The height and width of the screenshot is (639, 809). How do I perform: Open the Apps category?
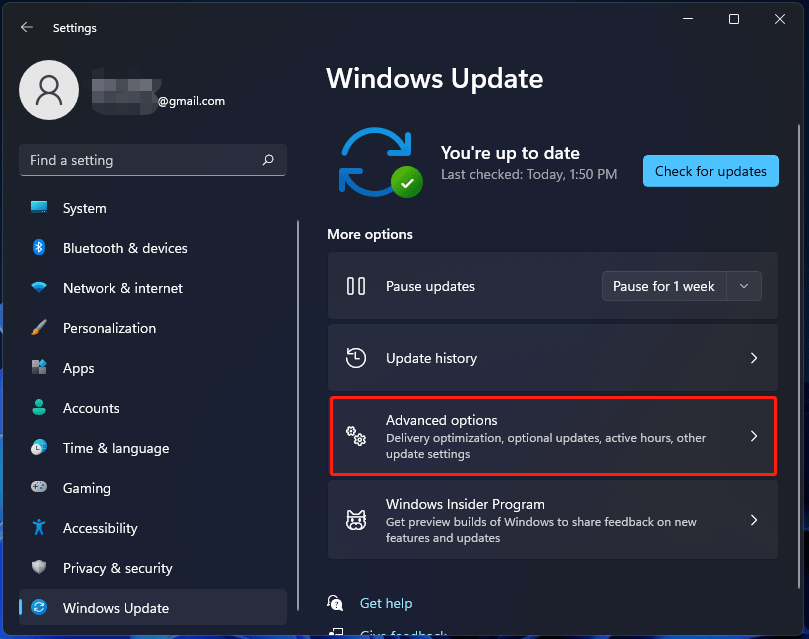click(153, 368)
